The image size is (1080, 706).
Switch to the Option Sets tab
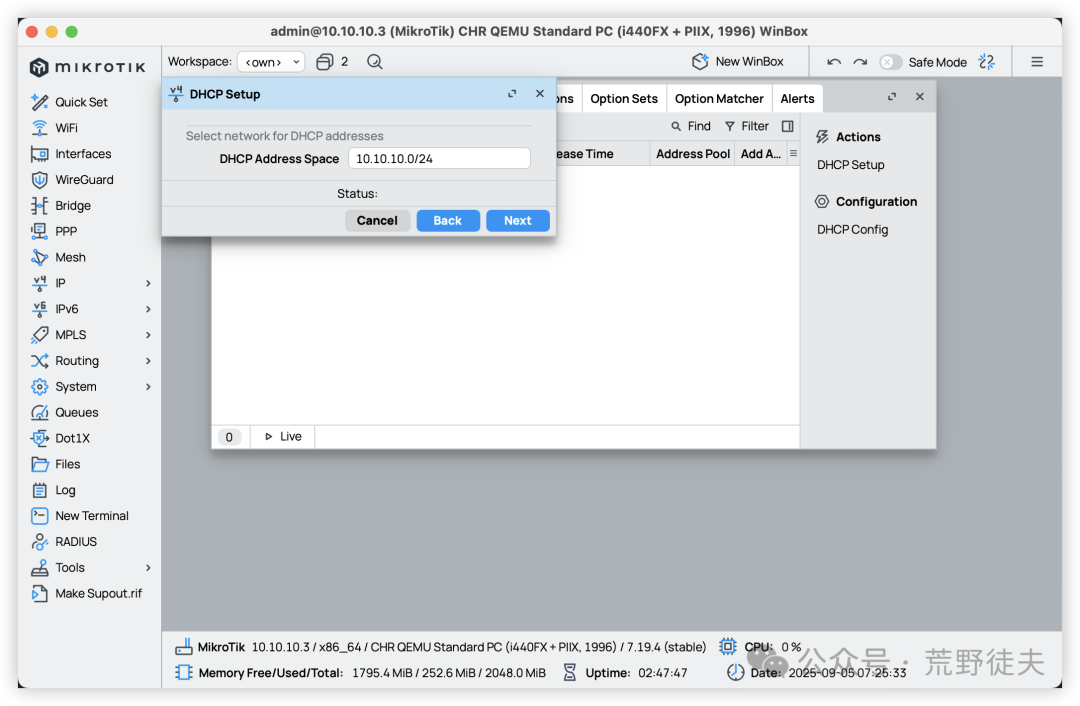tap(624, 98)
